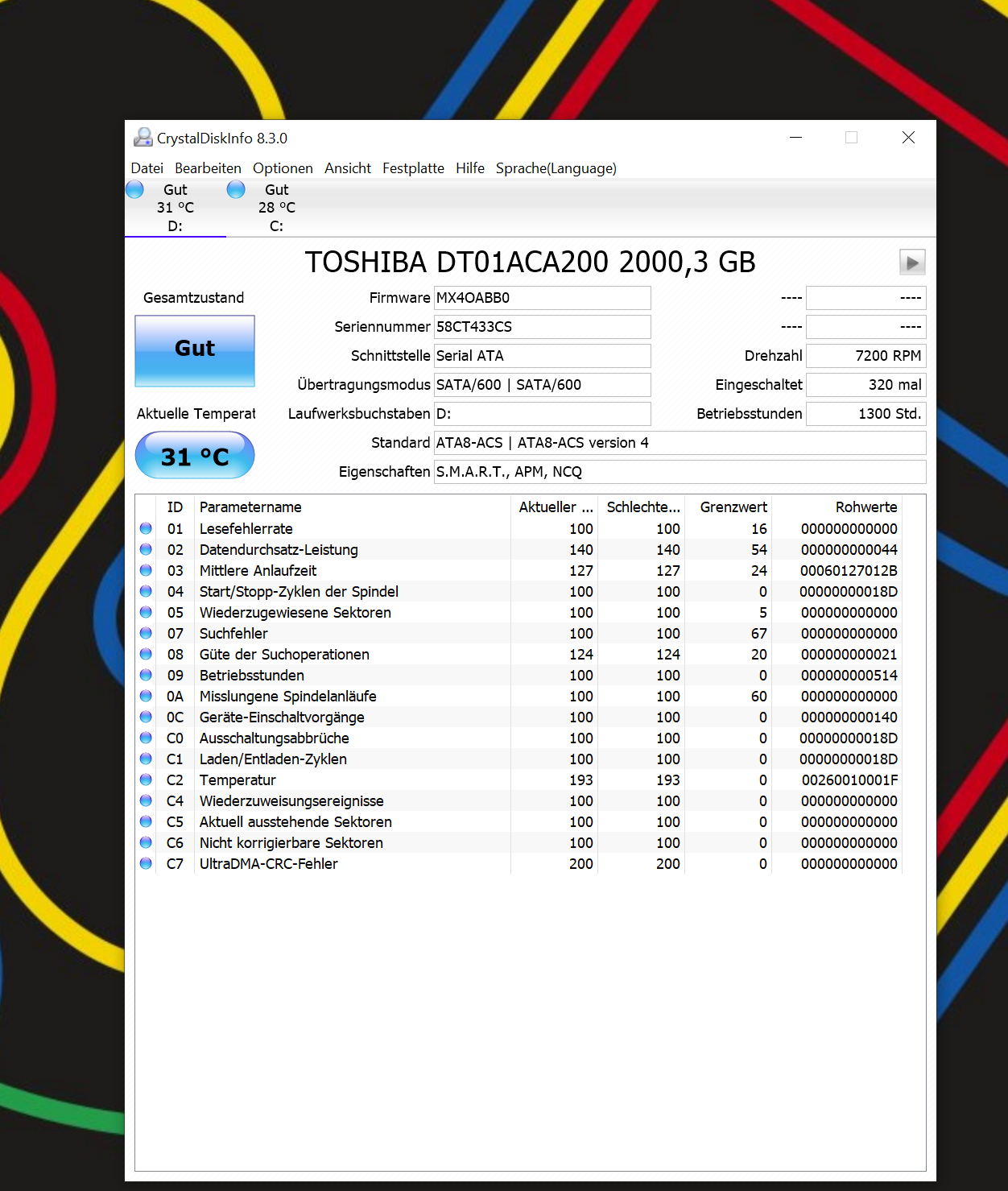Open the Hilfe menu
Screen dimensions: 1008x1191
(470, 168)
